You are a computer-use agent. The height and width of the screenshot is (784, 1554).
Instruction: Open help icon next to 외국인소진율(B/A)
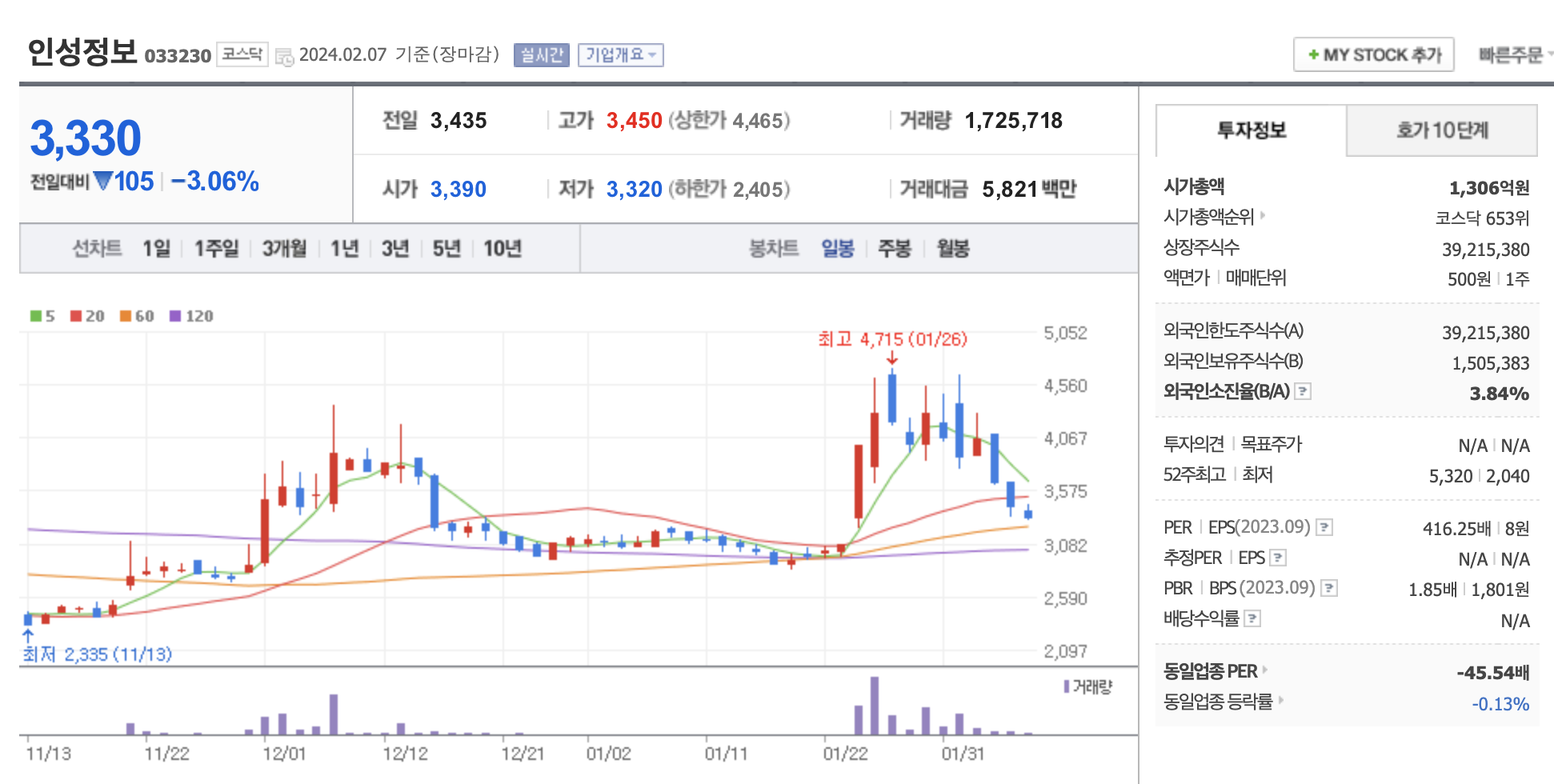tap(1303, 391)
